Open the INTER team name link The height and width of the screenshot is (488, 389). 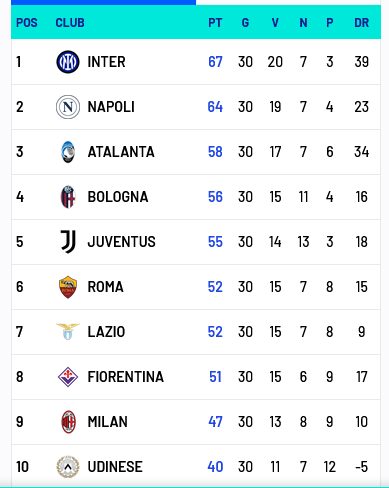pos(106,62)
